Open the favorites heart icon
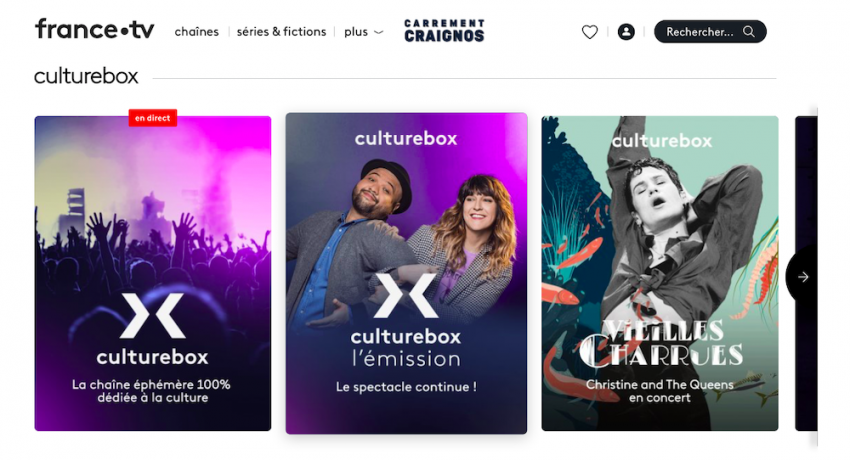850x460 pixels. point(589,32)
